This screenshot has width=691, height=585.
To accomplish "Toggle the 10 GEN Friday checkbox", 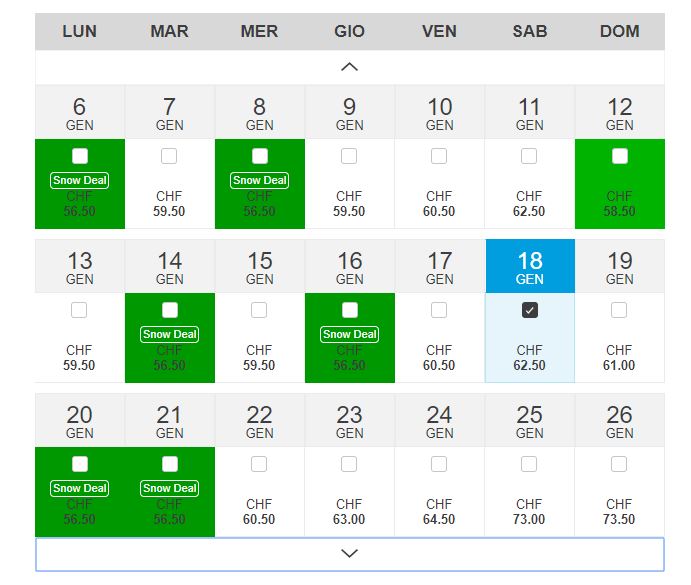I will [x=439, y=156].
